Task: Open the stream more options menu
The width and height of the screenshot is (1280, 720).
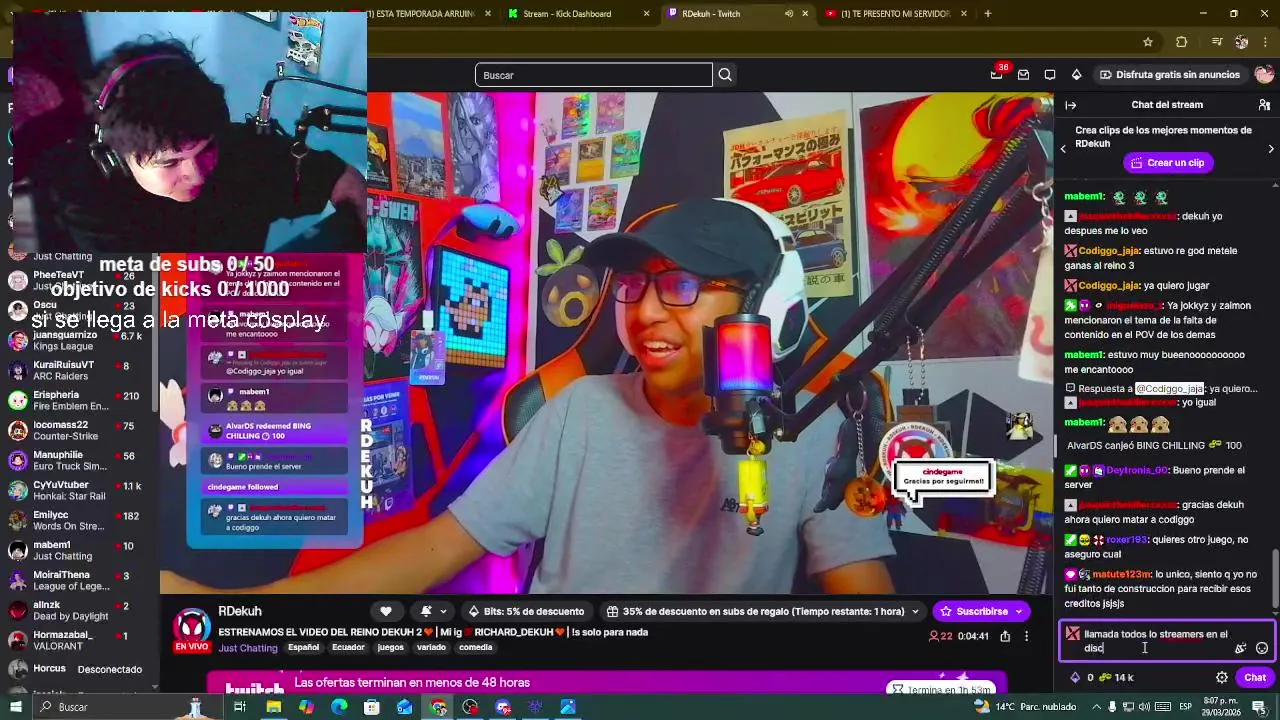Action: point(1026,636)
